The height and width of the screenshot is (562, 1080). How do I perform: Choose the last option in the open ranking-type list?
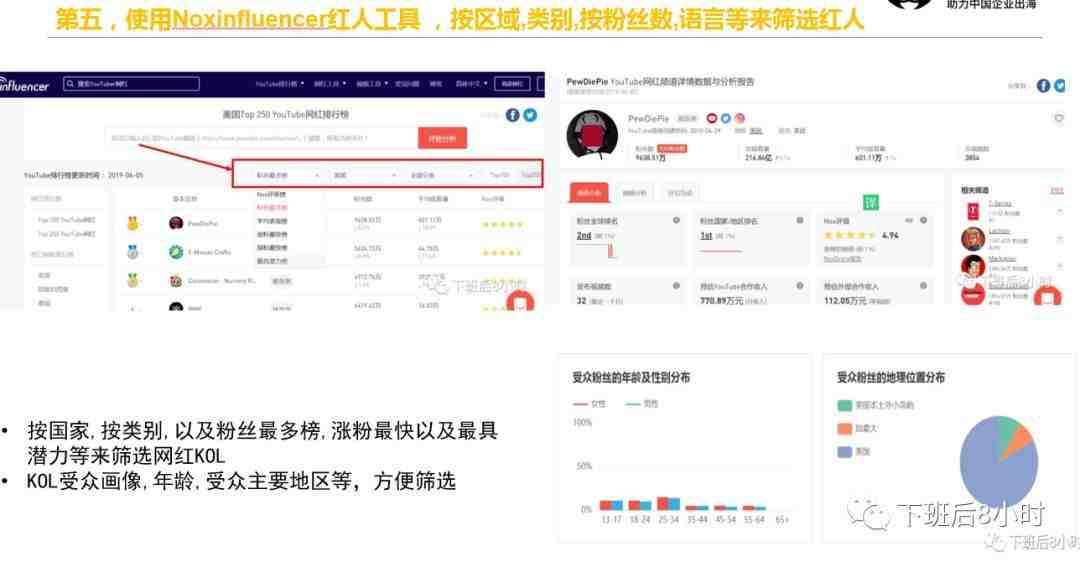[272, 261]
